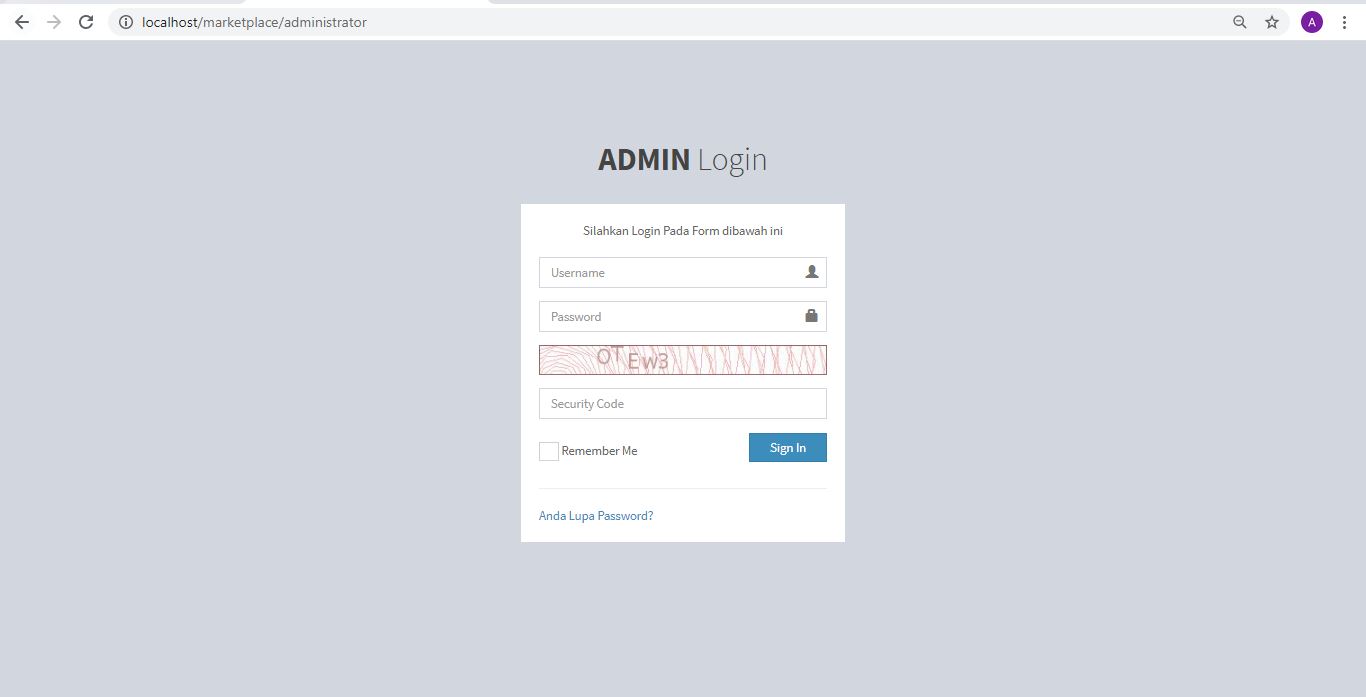Click the browser reload icon
This screenshot has width=1366, height=697.
(x=85, y=21)
